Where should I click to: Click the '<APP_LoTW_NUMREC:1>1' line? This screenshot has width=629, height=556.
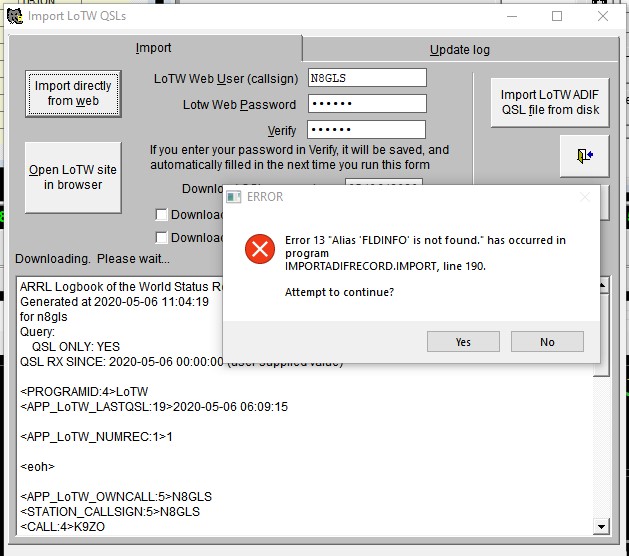(x=96, y=436)
